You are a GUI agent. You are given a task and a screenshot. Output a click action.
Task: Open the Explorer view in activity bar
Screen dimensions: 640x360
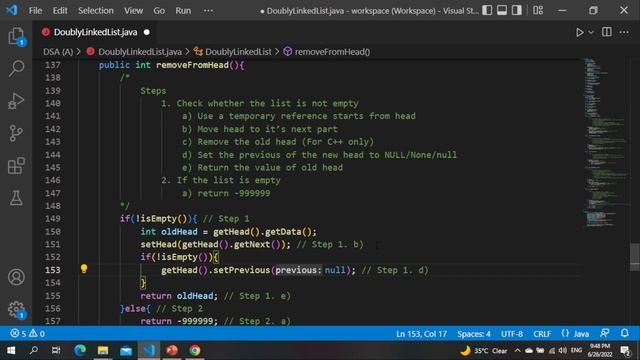pyautogui.click(x=16, y=36)
